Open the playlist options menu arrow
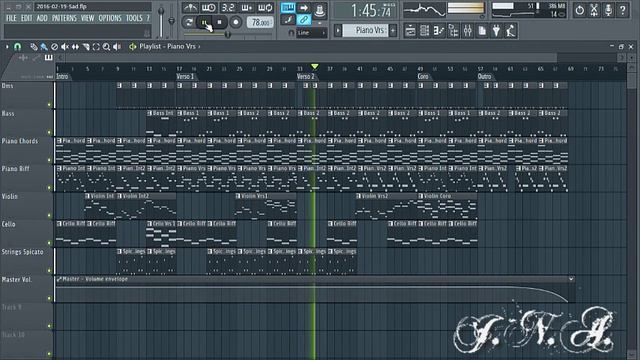Screen dimensions: 640x360 click(7, 47)
